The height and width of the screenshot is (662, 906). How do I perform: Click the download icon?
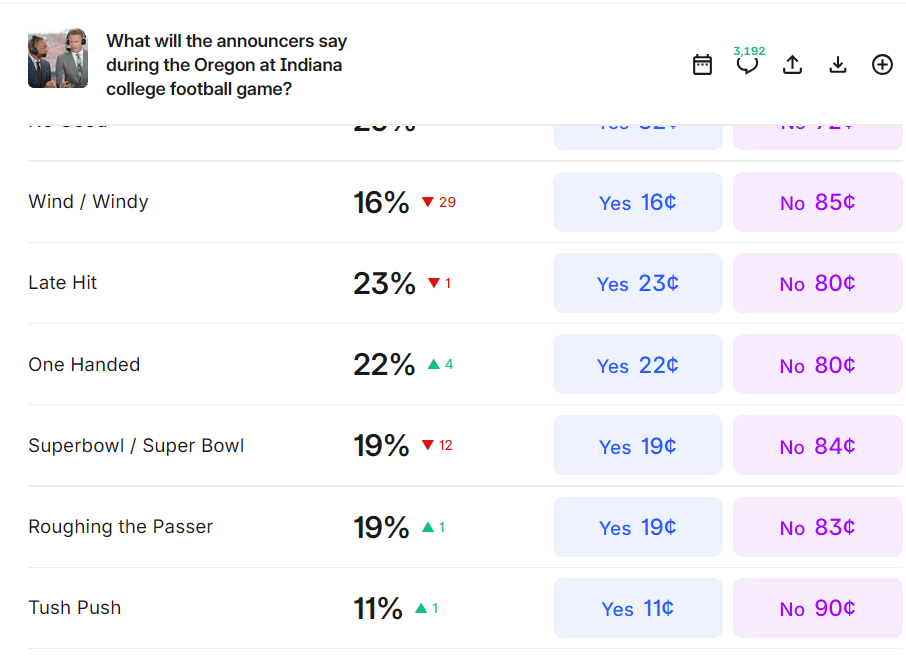tap(838, 65)
